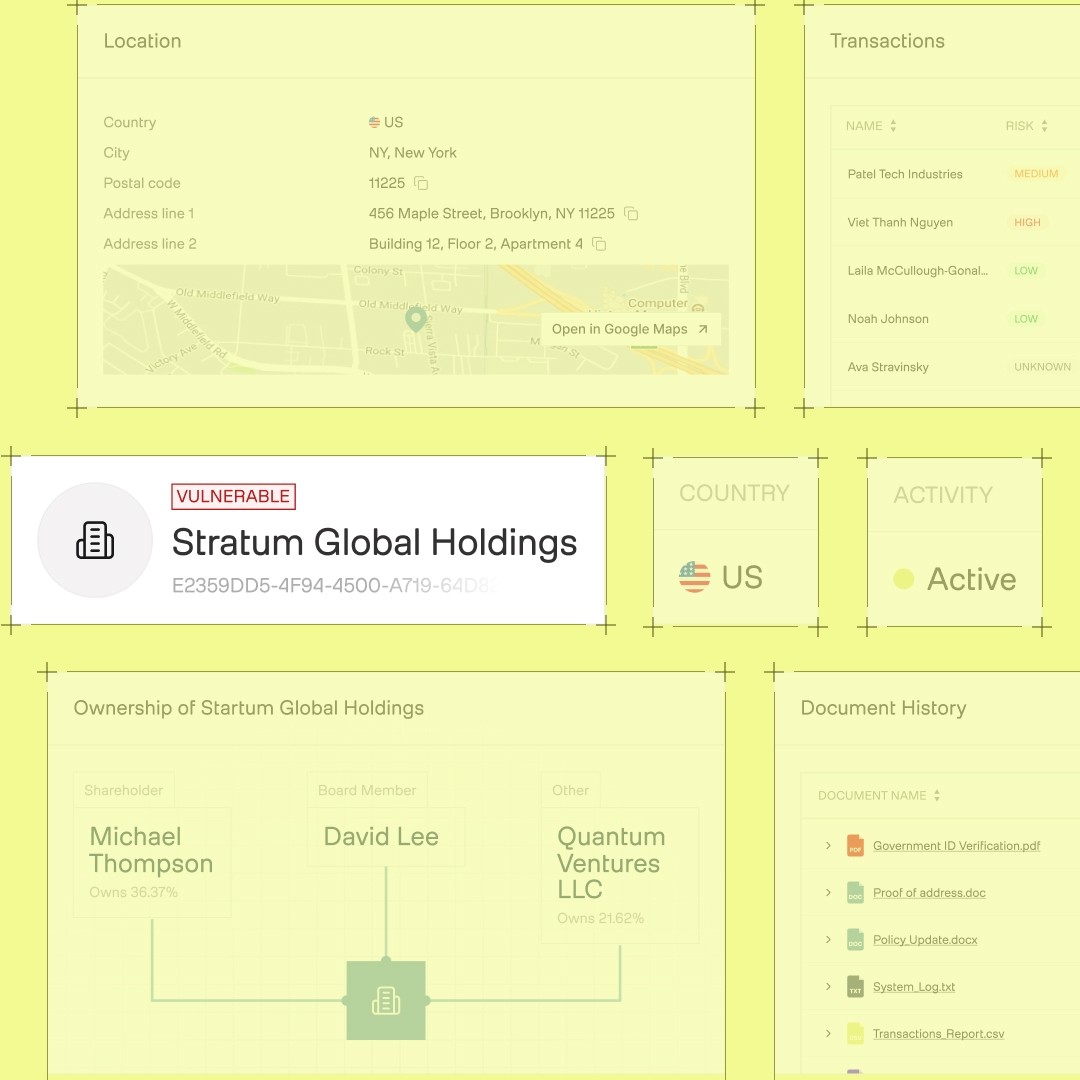Click the UNKNOWN risk badge
The width and height of the screenshot is (1080, 1080).
point(1042,367)
